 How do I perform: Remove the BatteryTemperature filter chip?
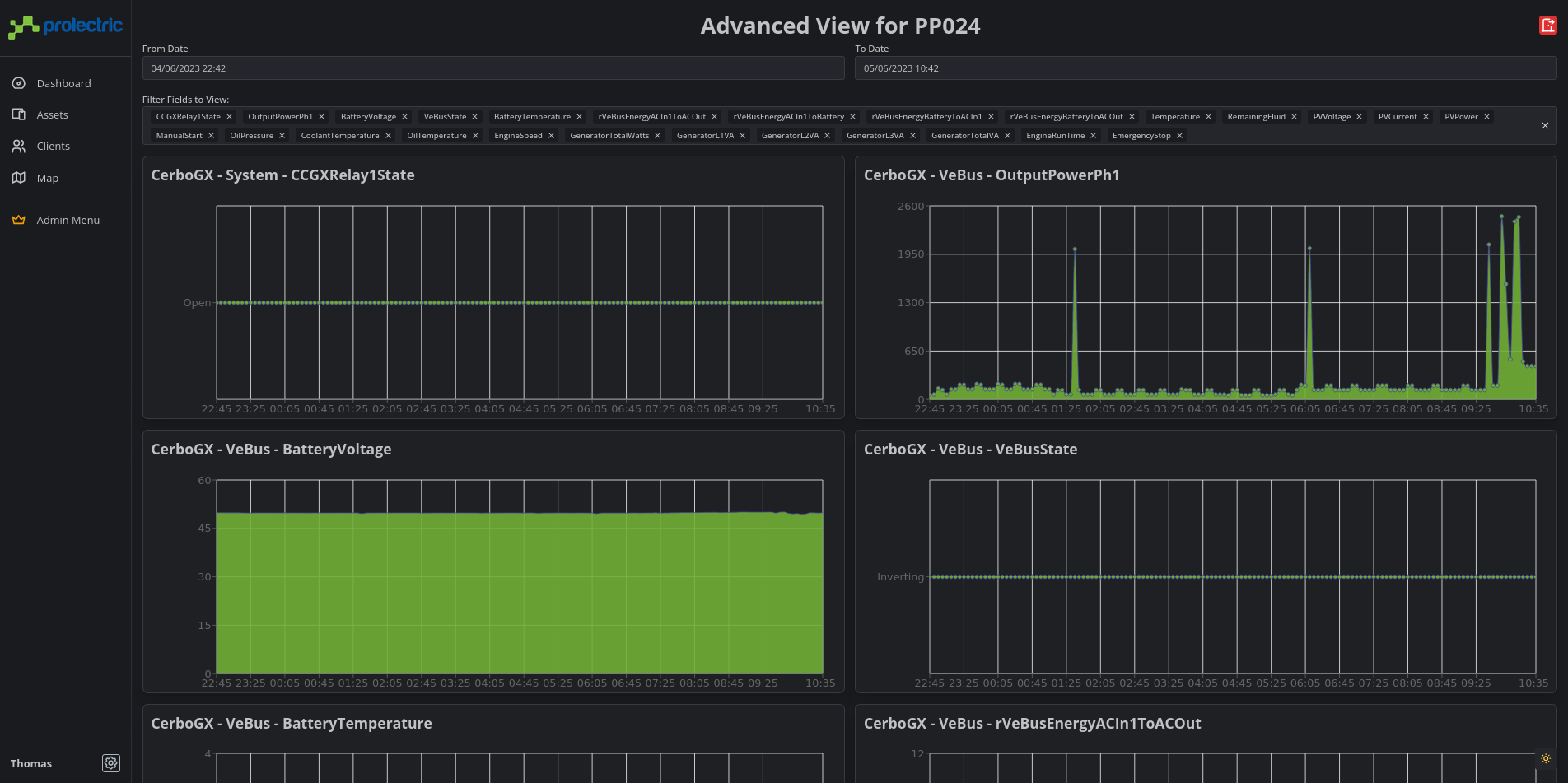(579, 117)
